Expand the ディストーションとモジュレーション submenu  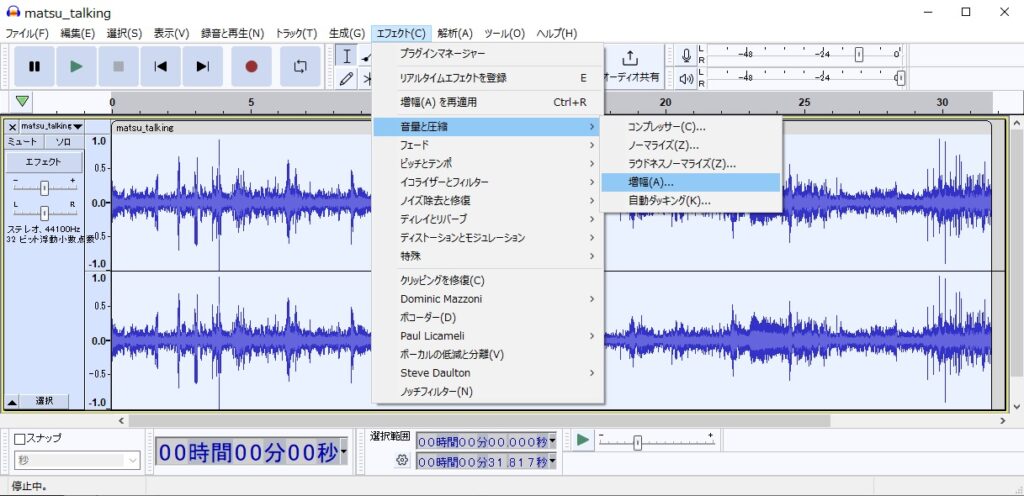(488, 238)
